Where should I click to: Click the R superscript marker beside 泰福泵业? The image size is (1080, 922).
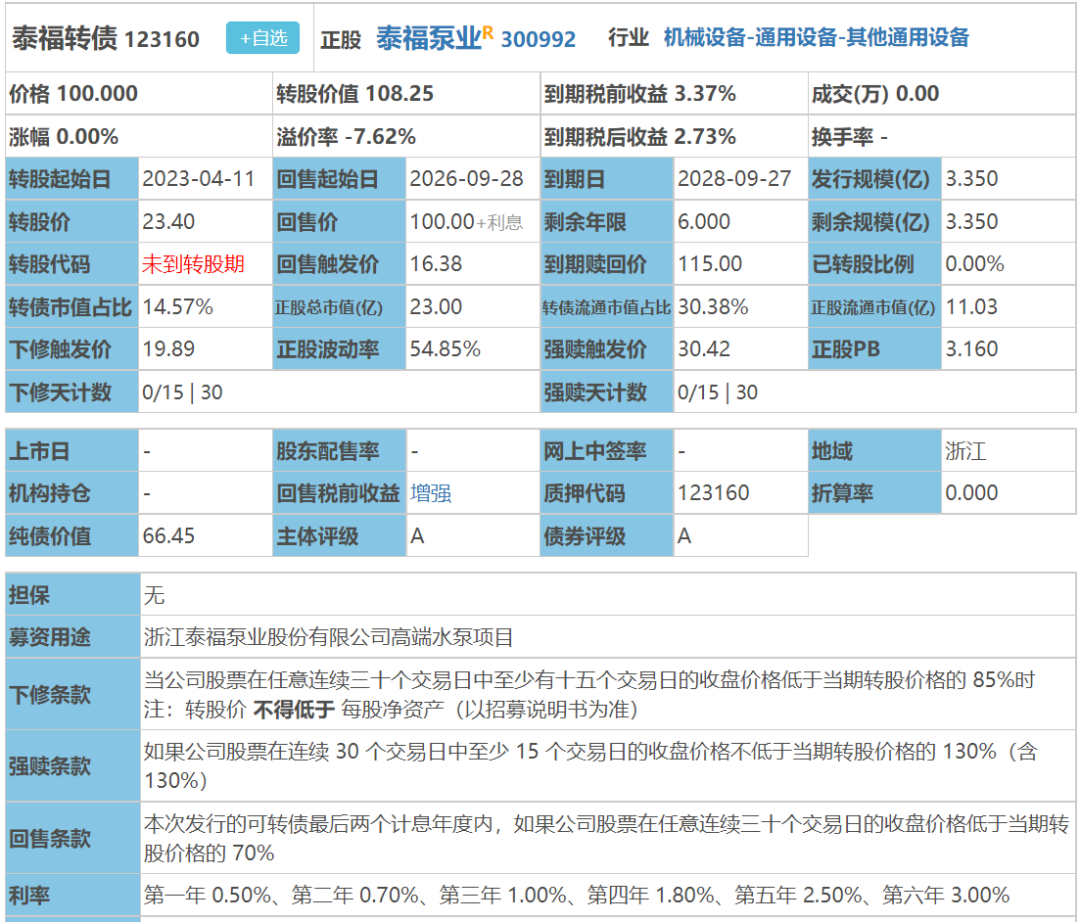[x=488, y=32]
